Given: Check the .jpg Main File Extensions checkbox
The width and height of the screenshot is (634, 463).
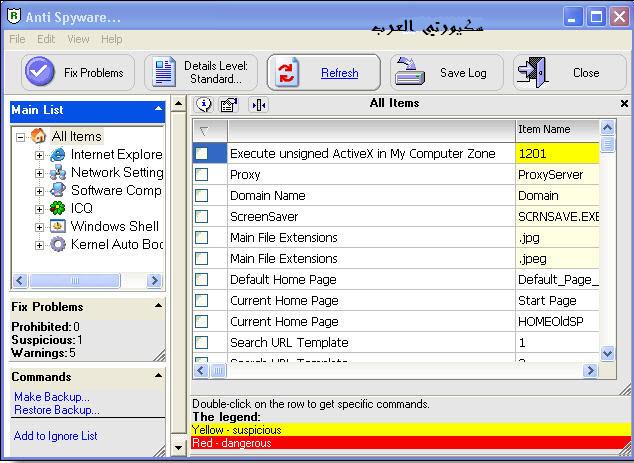Looking at the screenshot, I should point(201,237).
